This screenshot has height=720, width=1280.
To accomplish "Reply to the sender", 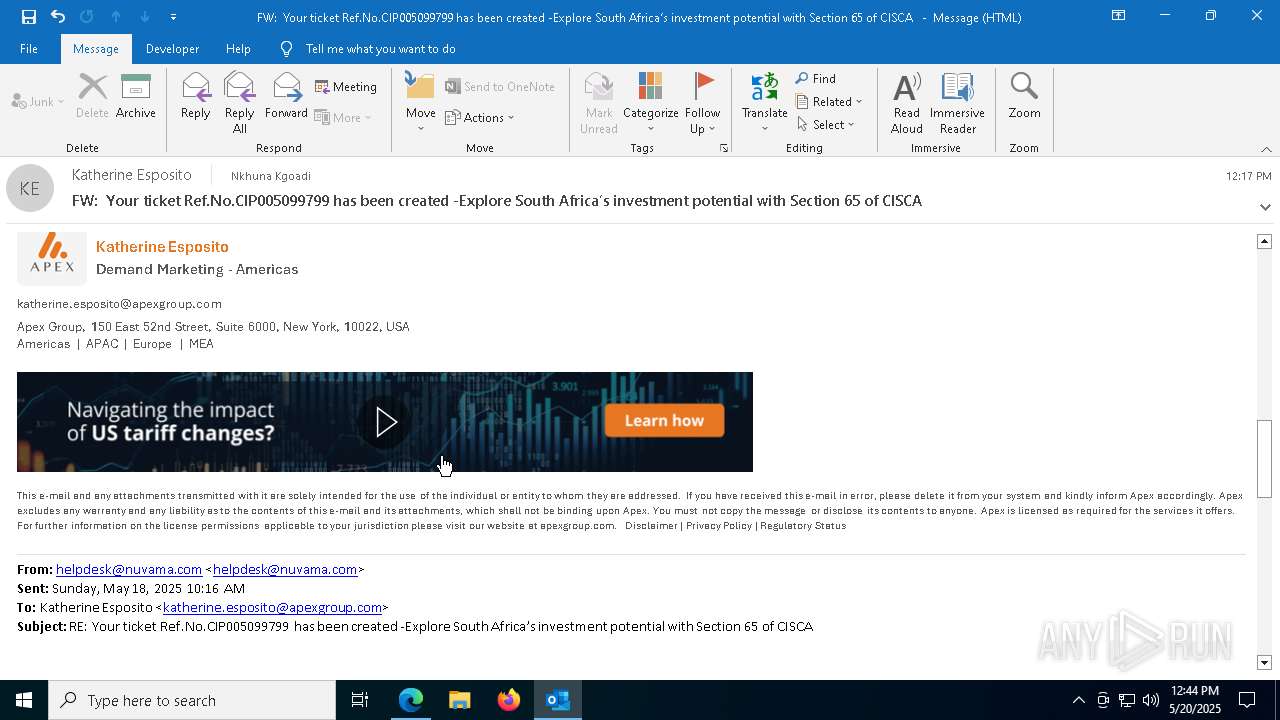I will point(196,96).
